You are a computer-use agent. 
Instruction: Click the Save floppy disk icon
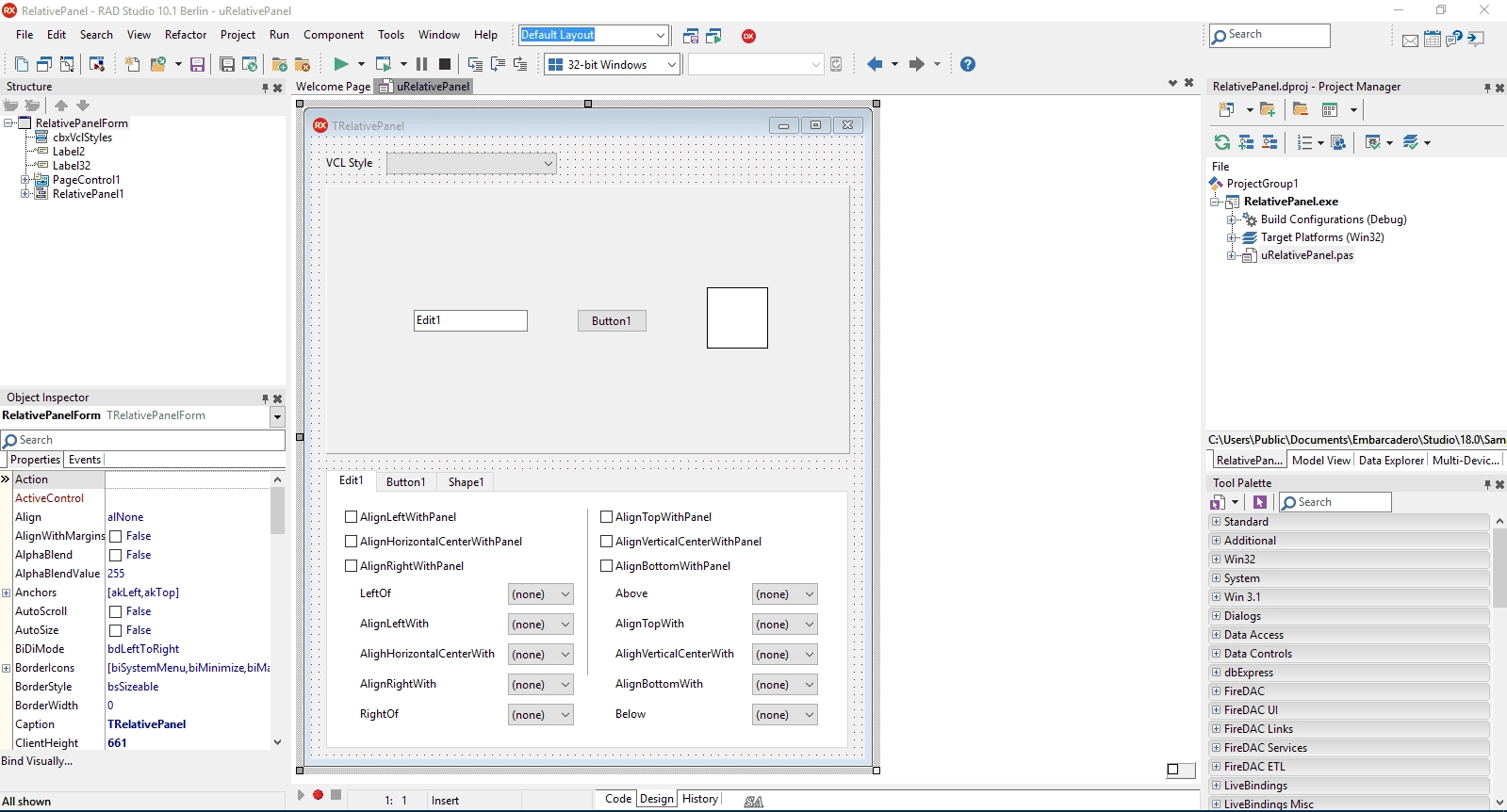[198, 64]
